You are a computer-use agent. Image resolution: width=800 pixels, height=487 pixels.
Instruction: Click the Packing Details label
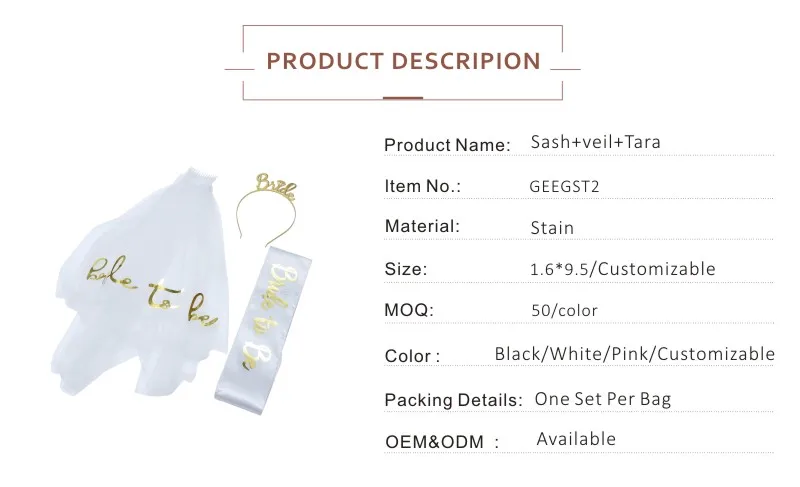pyautogui.click(x=453, y=400)
